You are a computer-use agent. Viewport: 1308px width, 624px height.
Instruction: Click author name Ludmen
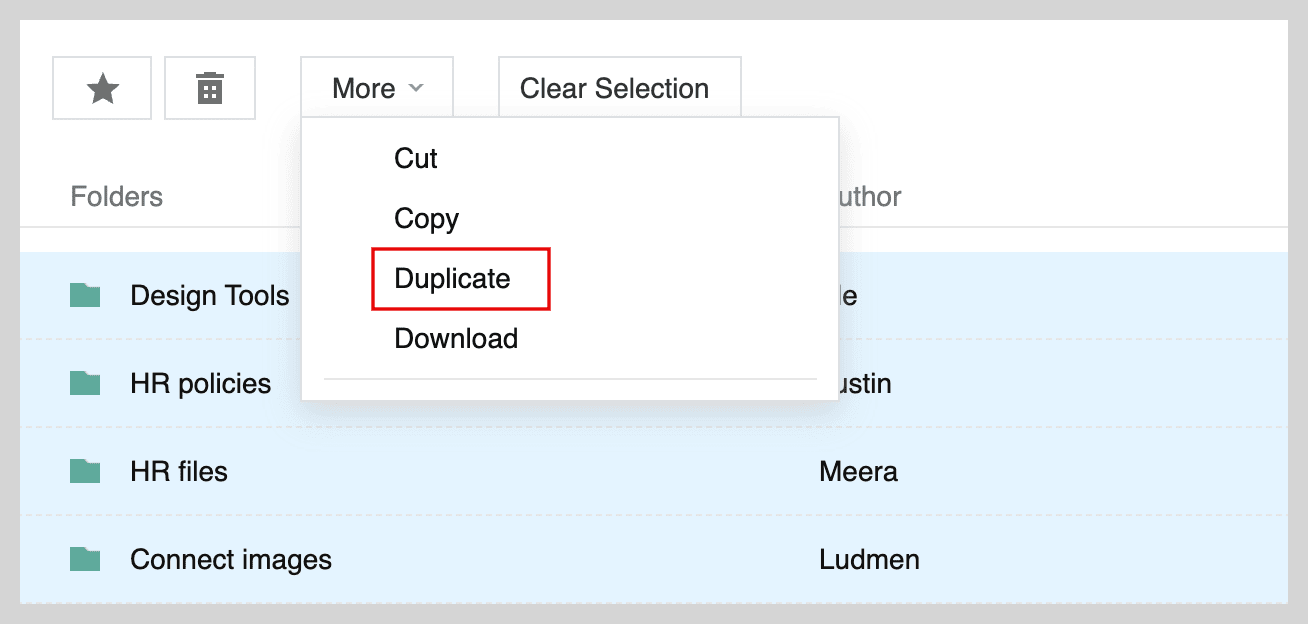[869, 559]
